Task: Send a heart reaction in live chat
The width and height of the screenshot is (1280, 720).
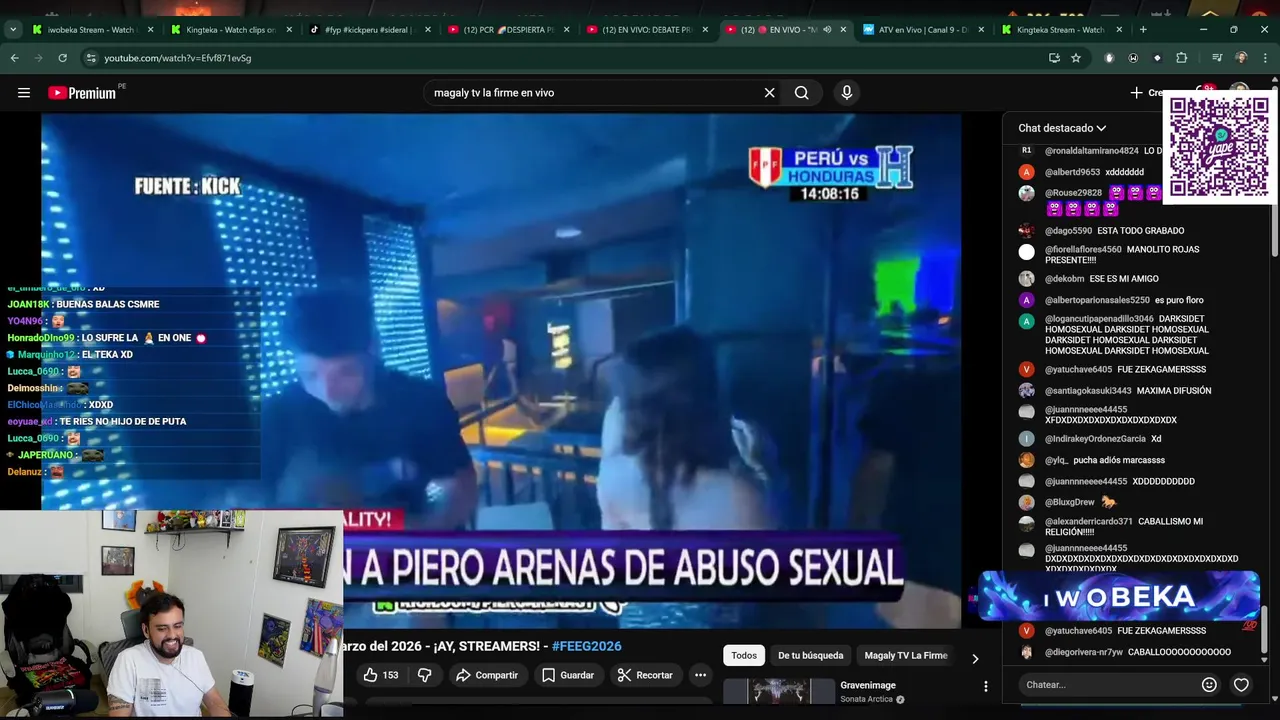Action: (1241, 685)
